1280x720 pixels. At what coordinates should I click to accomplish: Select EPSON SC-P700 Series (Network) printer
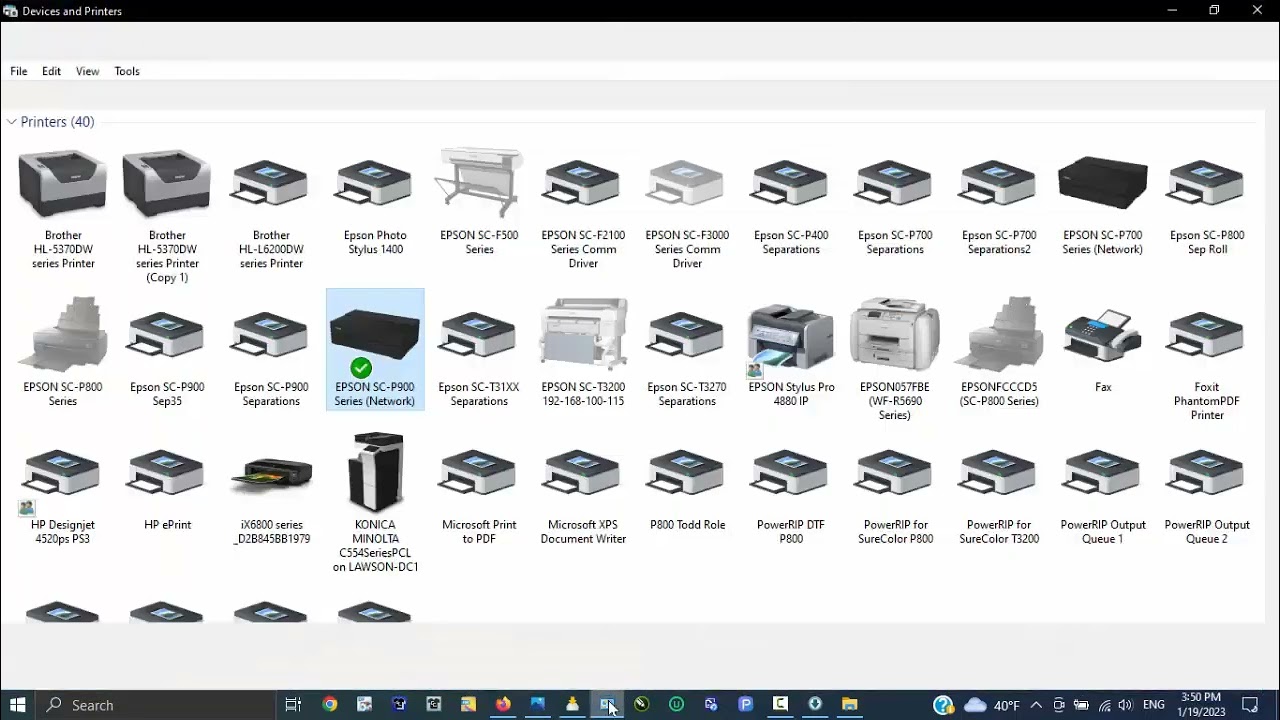(1103, 205)
